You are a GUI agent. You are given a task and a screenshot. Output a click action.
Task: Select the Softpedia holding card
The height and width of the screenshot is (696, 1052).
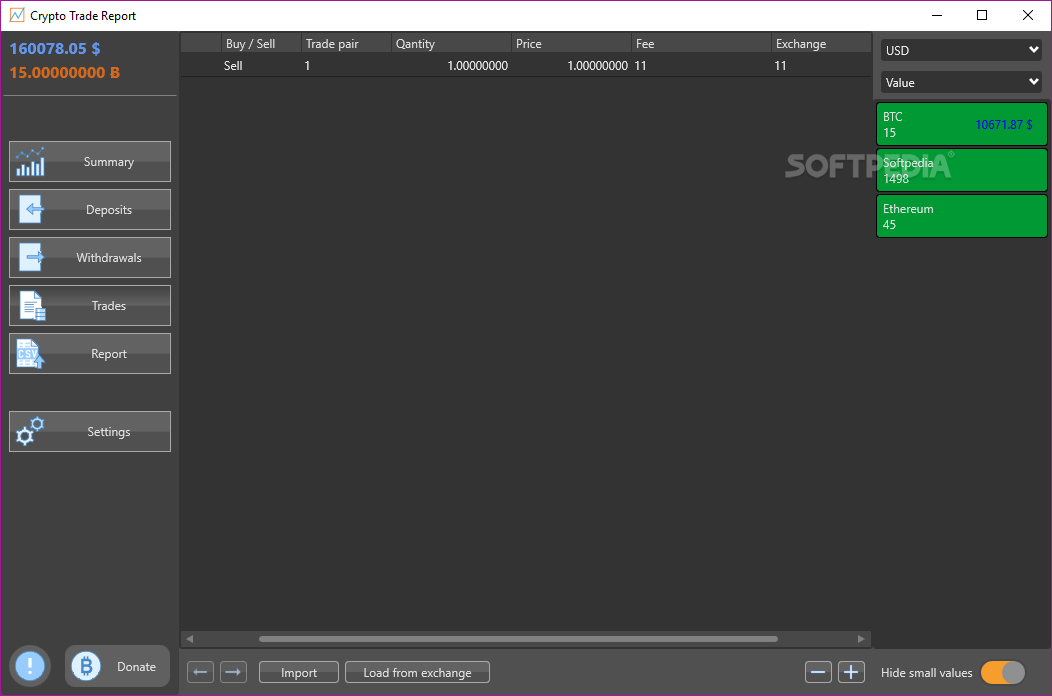(961, 170)
